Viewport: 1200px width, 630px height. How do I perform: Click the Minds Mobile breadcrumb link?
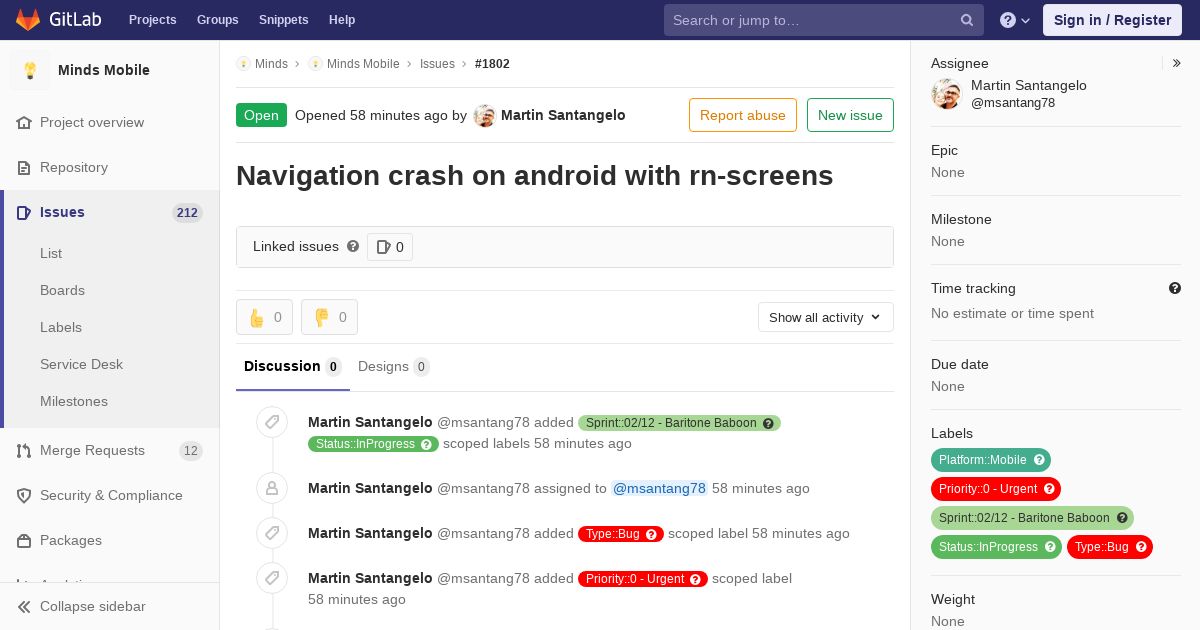pos(363,63)
